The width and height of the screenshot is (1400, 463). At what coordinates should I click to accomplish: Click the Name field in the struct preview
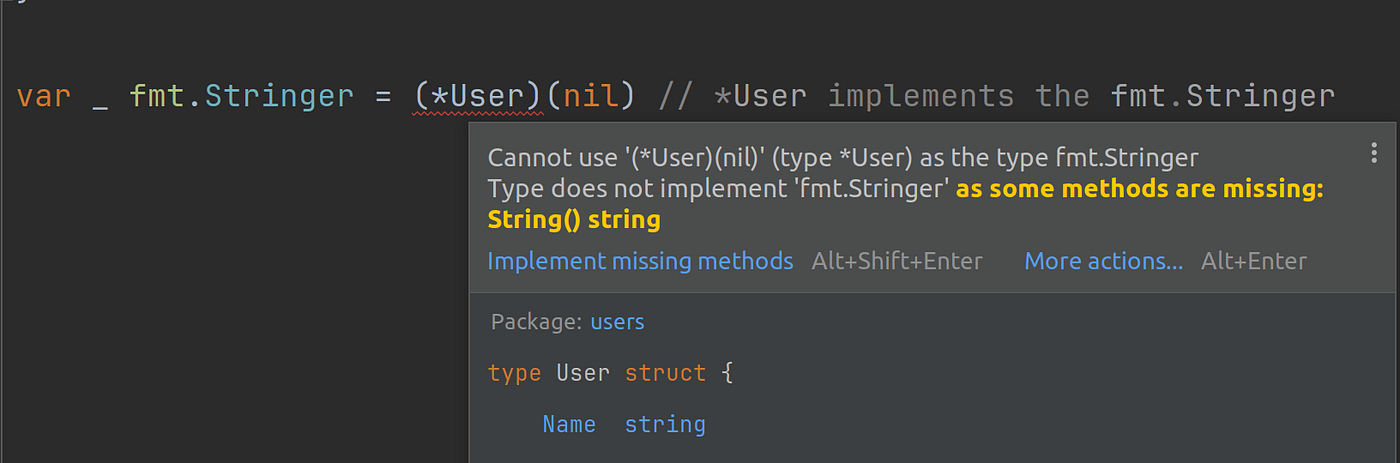pyautogui.click(x=569, y=424)
